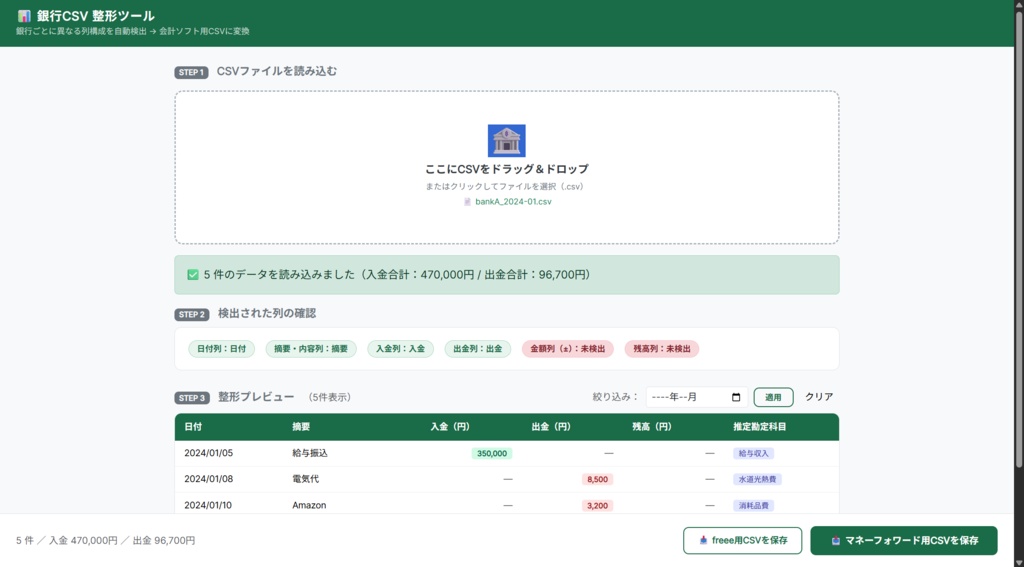Click the 残高（円） column header
1024x567 pixels.
click(652, 427)
